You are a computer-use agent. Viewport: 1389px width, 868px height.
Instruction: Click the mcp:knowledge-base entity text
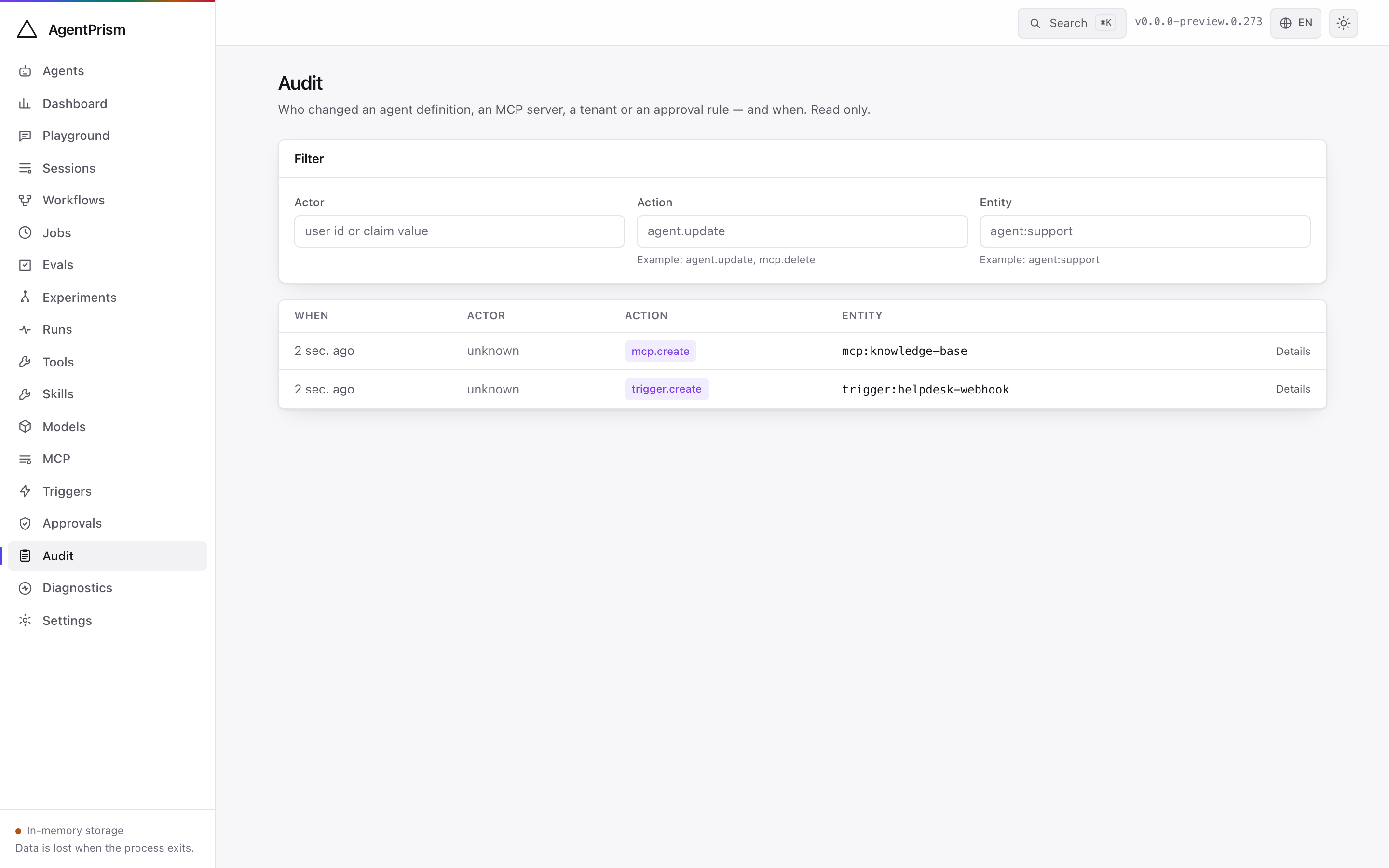[x=904, y=352]
